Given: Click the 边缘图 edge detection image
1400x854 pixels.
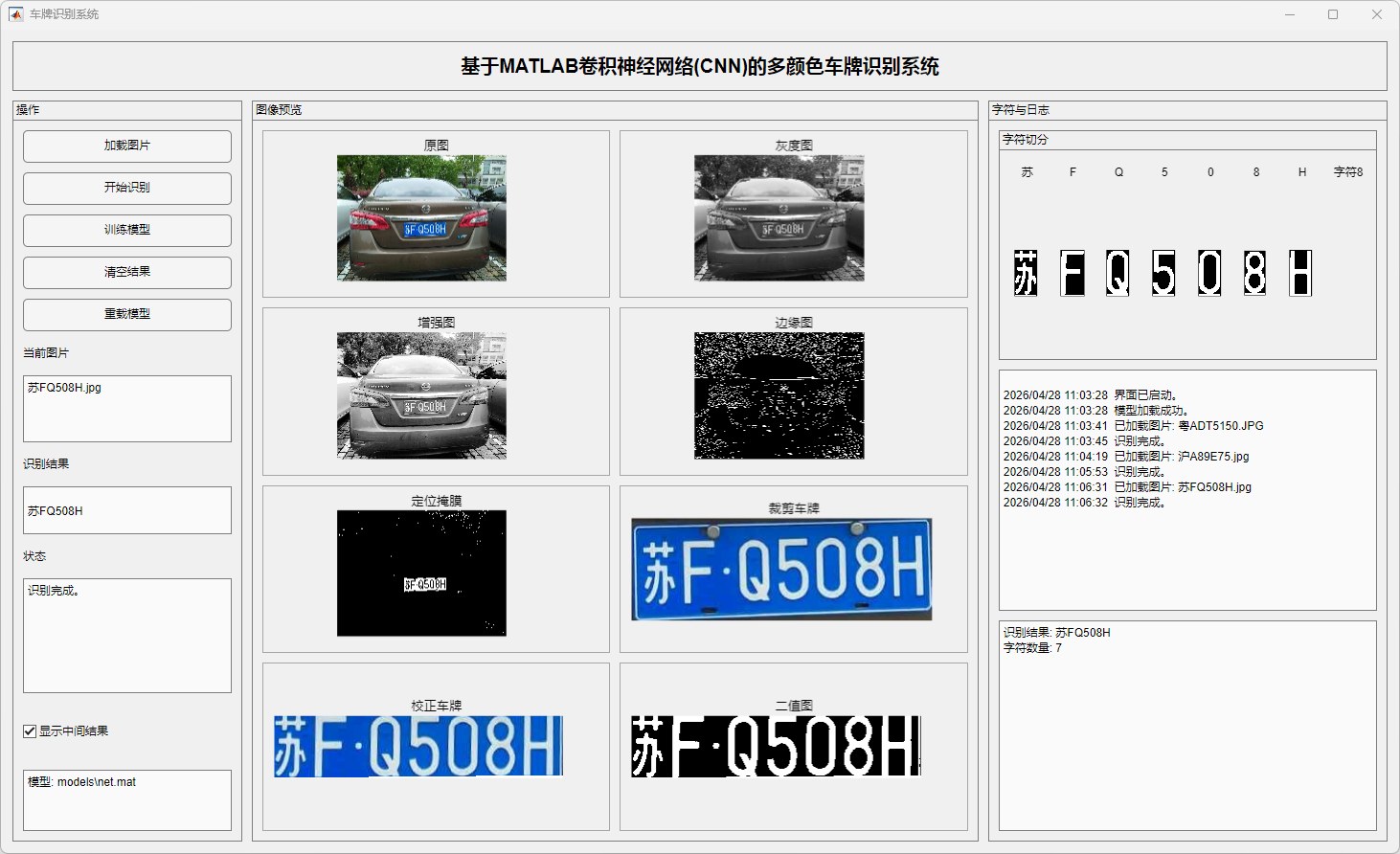Looking at the screenshot, I should coord(779,395).
